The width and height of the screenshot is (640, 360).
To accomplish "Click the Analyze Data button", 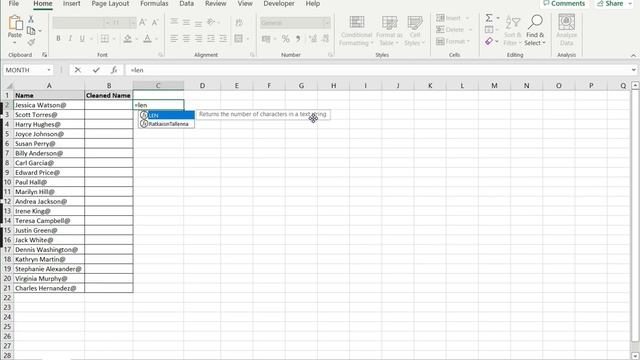I will (567, 30).
